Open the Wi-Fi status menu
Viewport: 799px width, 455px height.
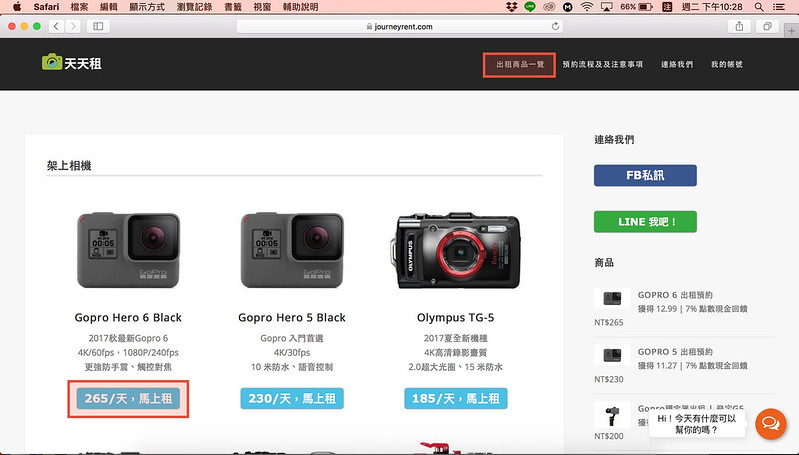pyautogui.click(x=587, y=7)
